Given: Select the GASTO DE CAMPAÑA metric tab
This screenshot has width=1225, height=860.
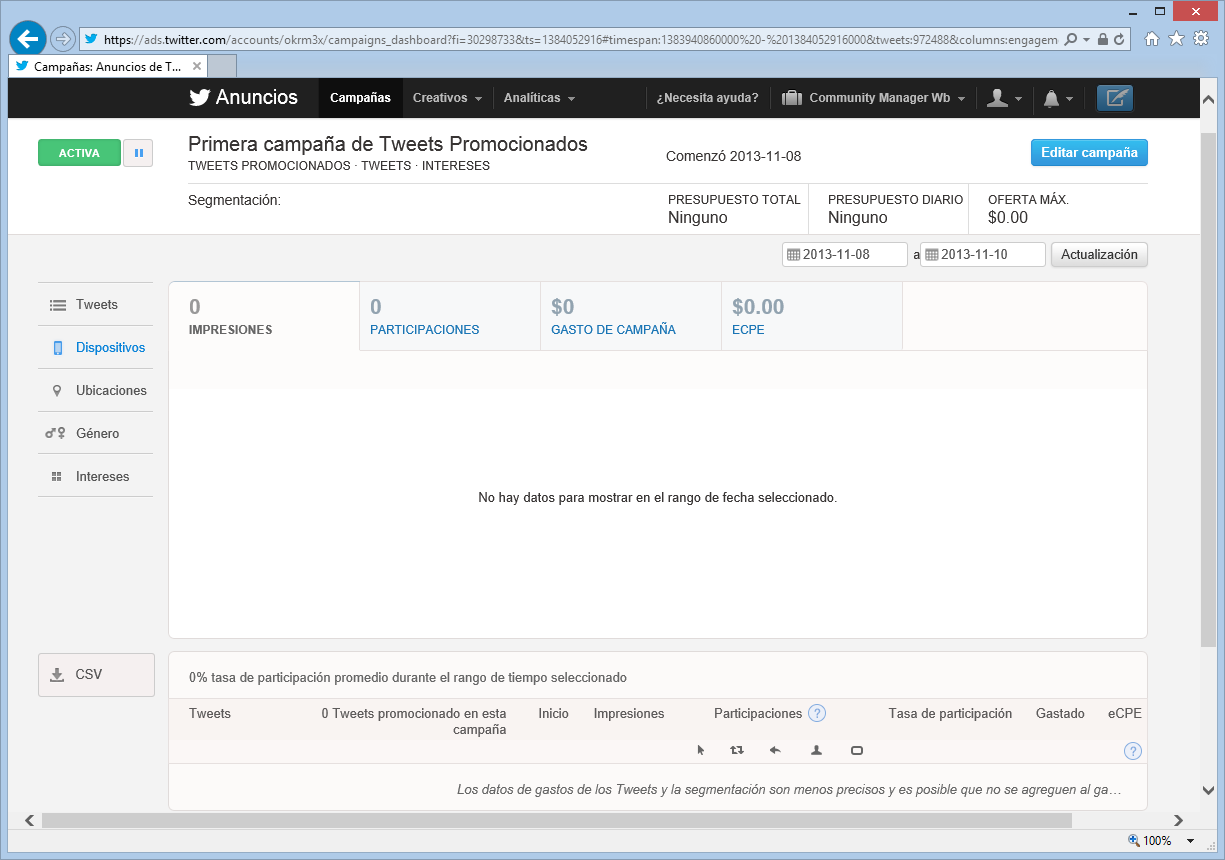Looking at the screenshot, I should tap(631, 316).
